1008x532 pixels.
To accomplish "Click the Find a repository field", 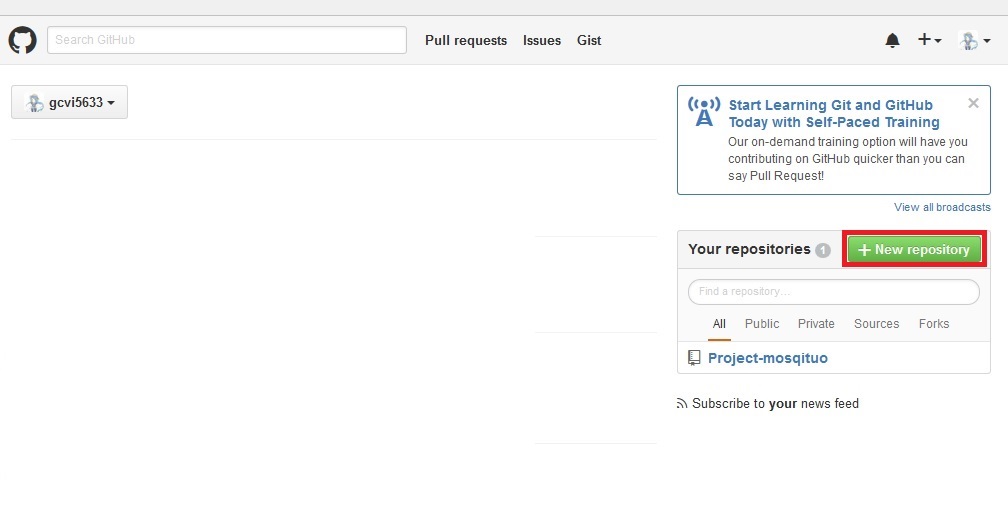I will coord(833,292).
